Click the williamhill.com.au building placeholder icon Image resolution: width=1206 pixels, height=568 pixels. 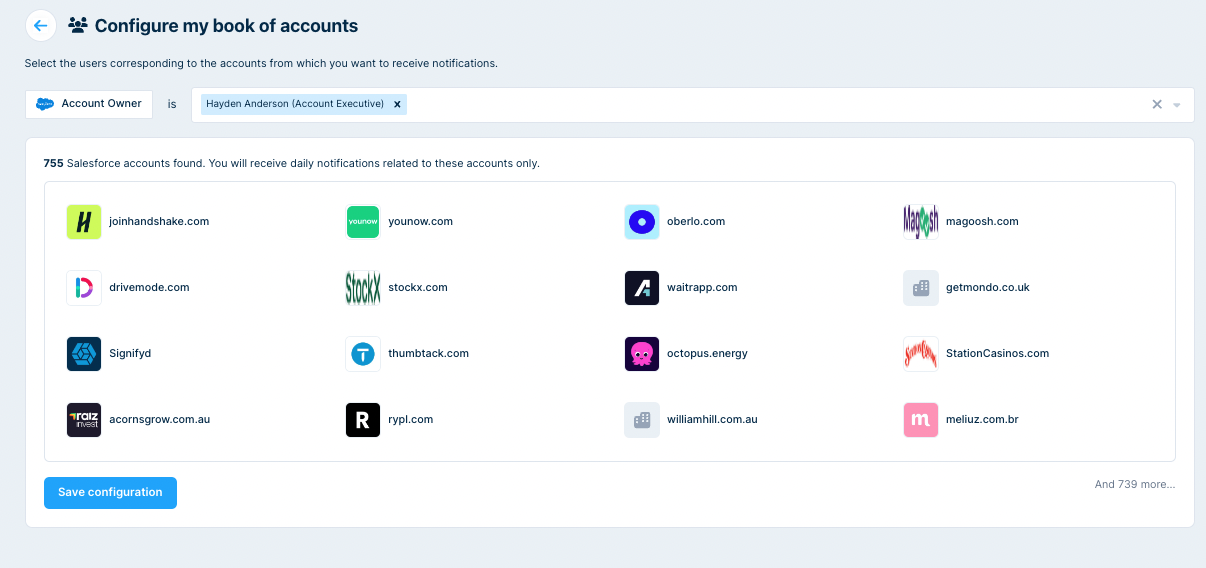[642, 420]
